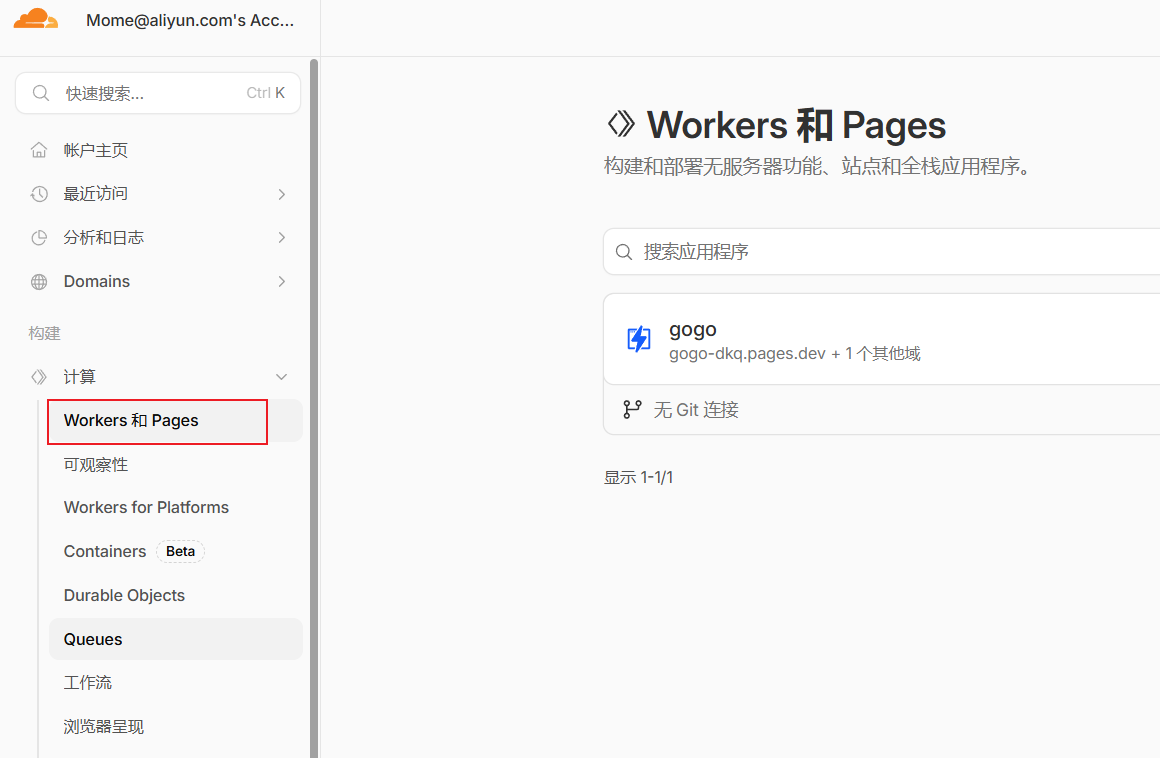Click the magnifier icon in 搜索应用程序
1160x758 pixels.
(x=624, y=252)
